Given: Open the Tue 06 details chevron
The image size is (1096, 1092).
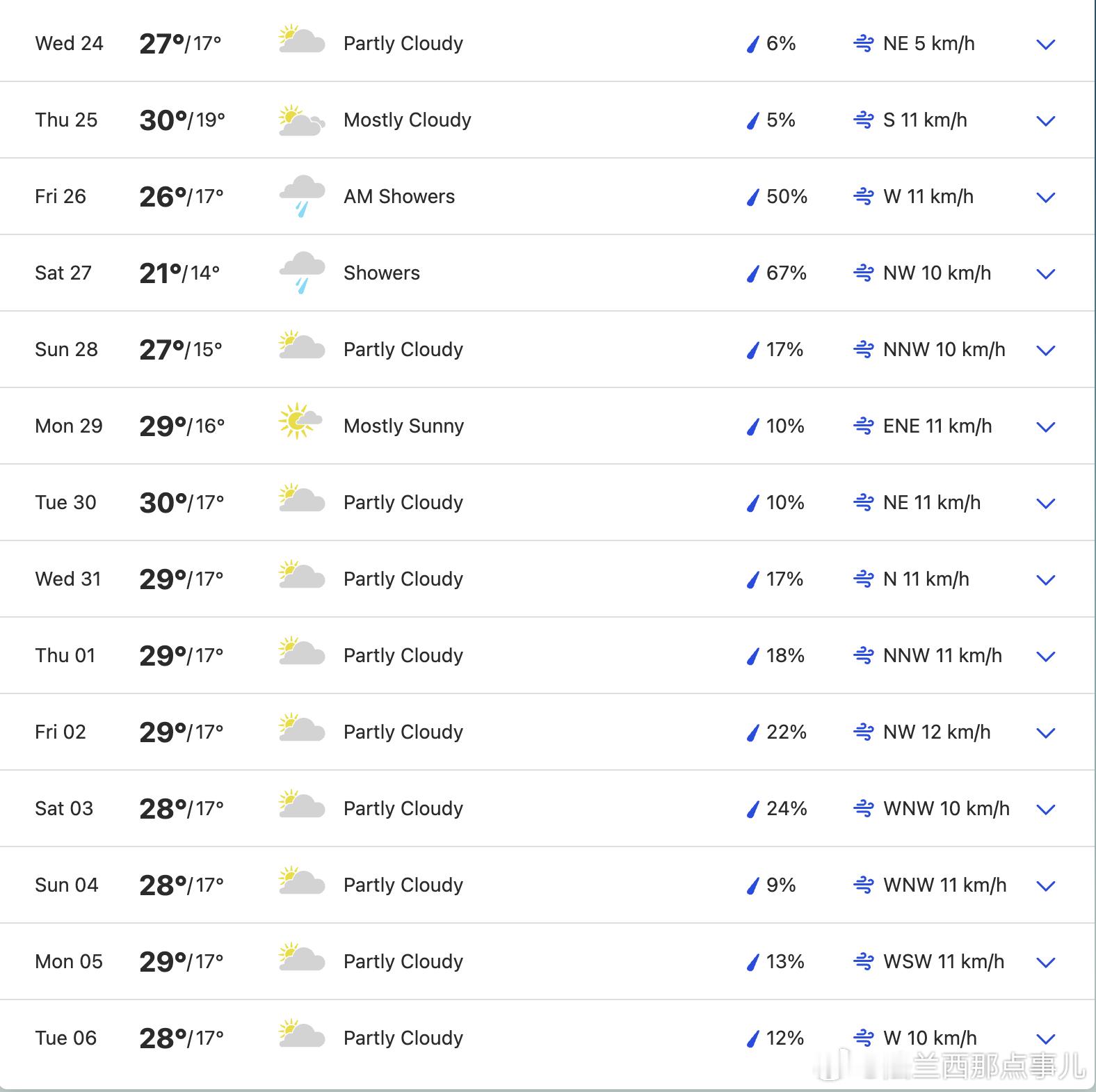Looking at the screenshot, I should [1045, 1039].
